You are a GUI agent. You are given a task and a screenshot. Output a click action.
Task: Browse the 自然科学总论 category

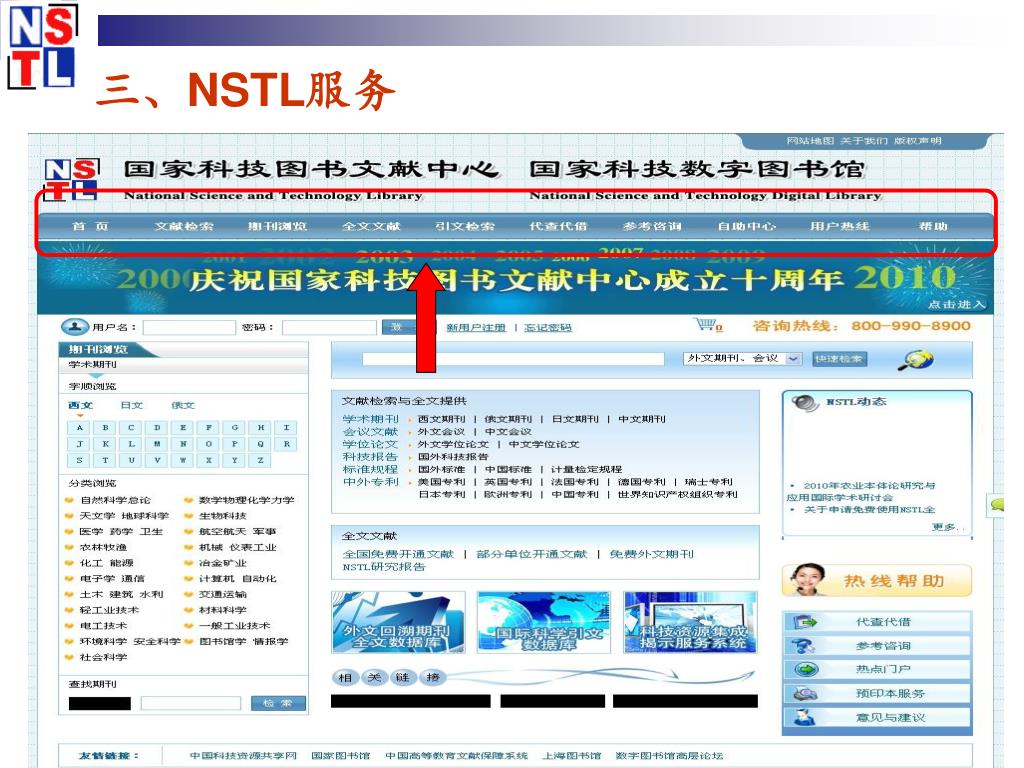point(115,500)
